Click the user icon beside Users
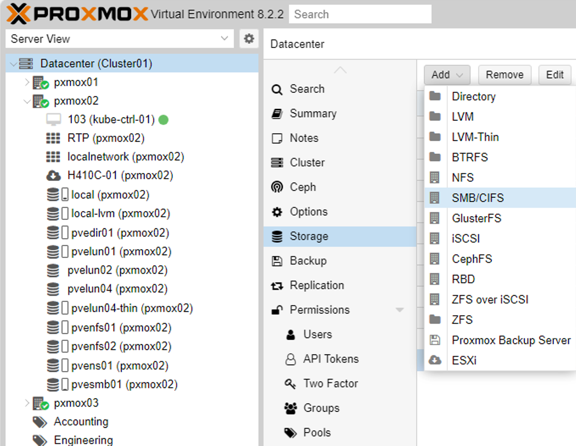Screen dimensions: 576x446 pyautogui.click(x=291, y=335)
